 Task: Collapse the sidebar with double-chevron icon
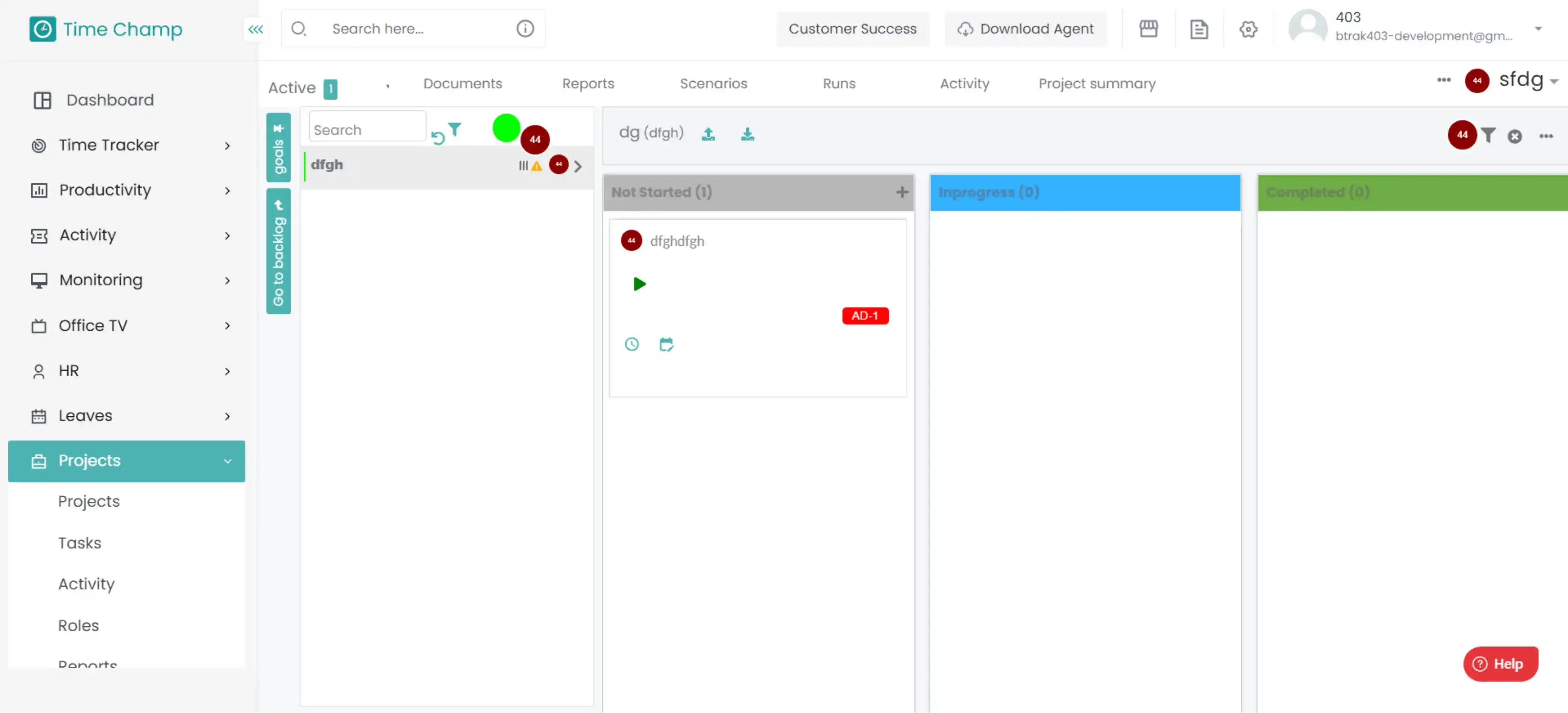click(x=256, y=29)
